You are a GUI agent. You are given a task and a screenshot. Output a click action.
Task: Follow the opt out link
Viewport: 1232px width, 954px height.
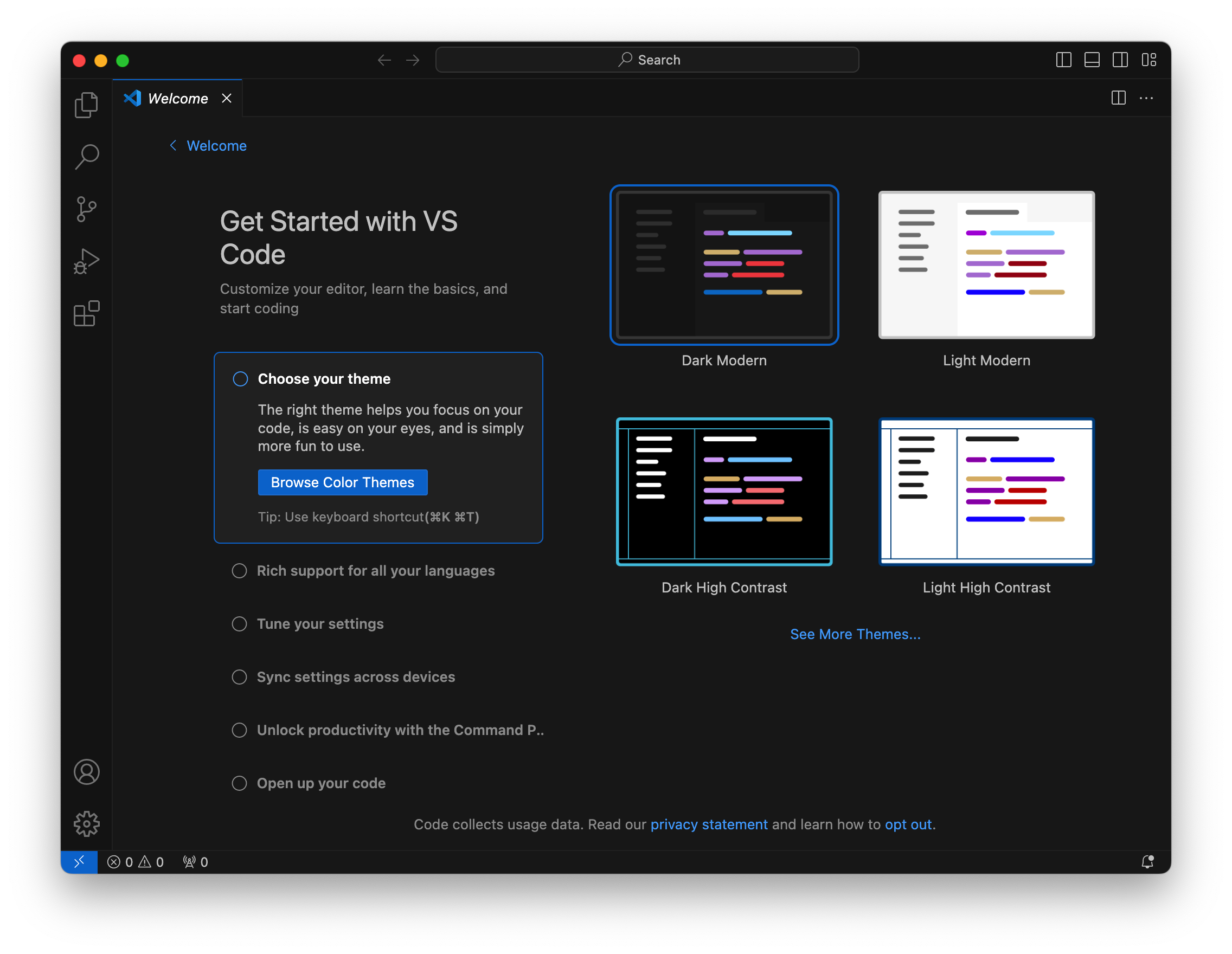[x=908, y=824]
